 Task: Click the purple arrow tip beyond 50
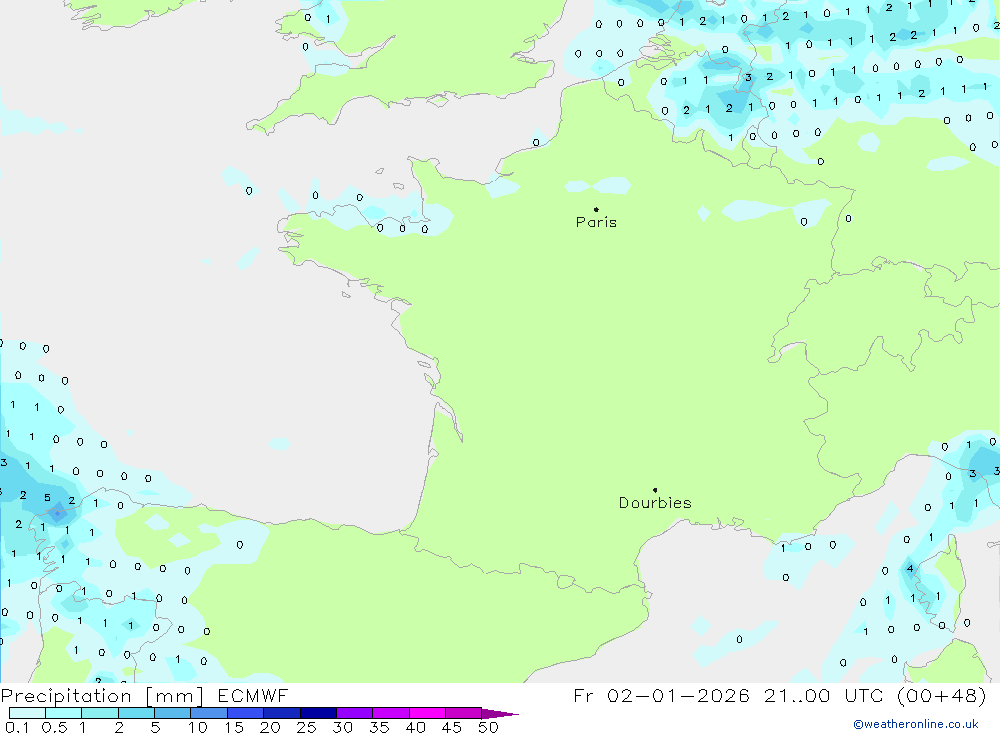pyautogui.click(x=501, y=714)
